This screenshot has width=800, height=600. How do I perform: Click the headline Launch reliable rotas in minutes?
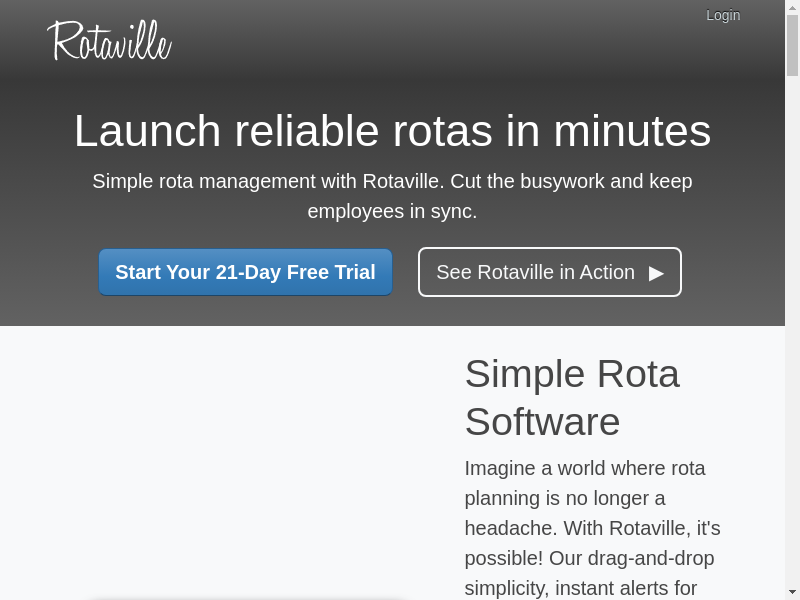click(392, 131)
